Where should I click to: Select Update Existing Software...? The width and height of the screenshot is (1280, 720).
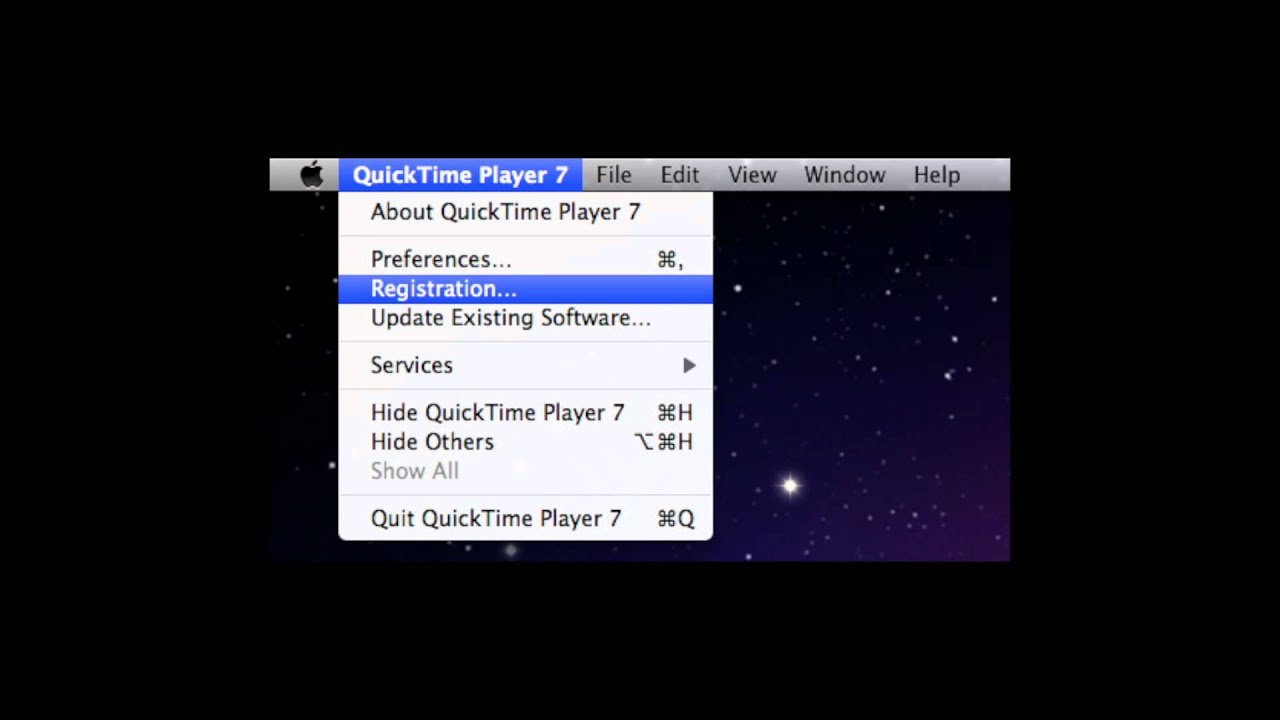click(526, 318)
